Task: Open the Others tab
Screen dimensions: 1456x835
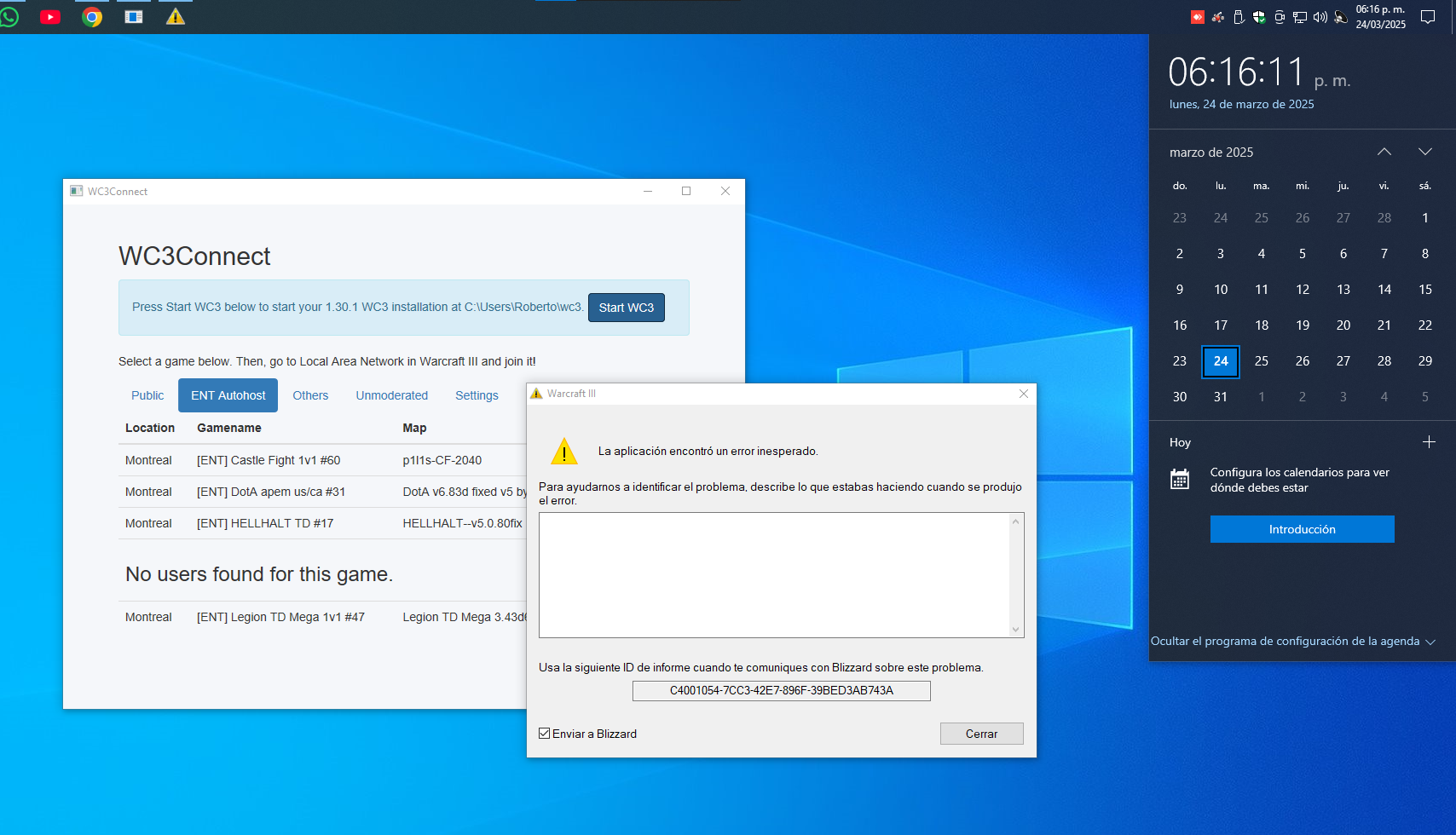Action: [310, 395]
